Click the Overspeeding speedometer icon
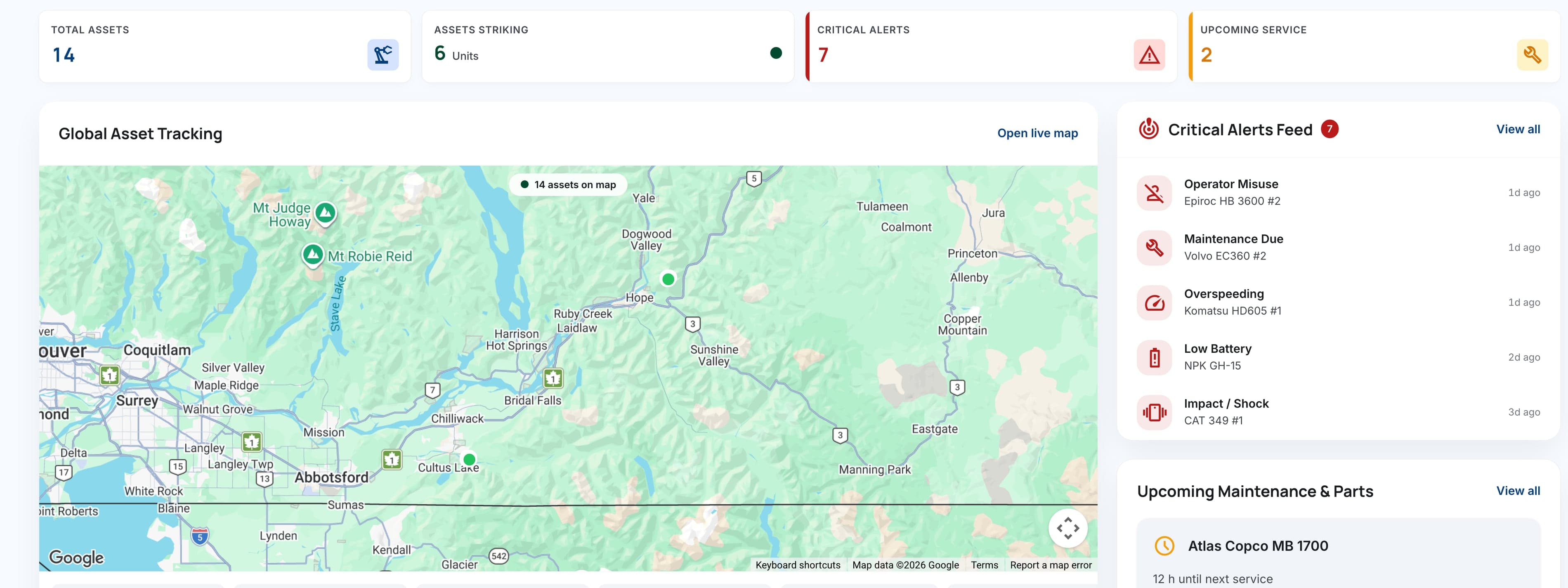The width and height of the screenshot is (1568, 588). coord(1154,302)
